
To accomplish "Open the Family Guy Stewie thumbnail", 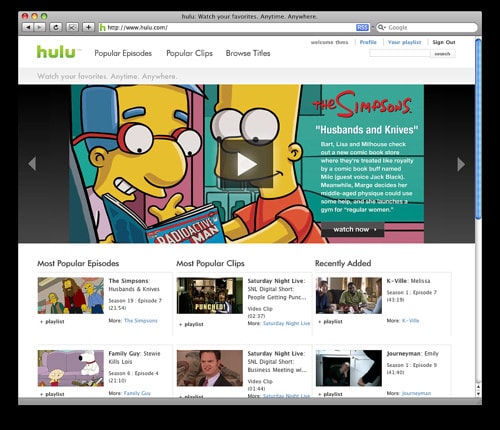I will coord(71,368).
